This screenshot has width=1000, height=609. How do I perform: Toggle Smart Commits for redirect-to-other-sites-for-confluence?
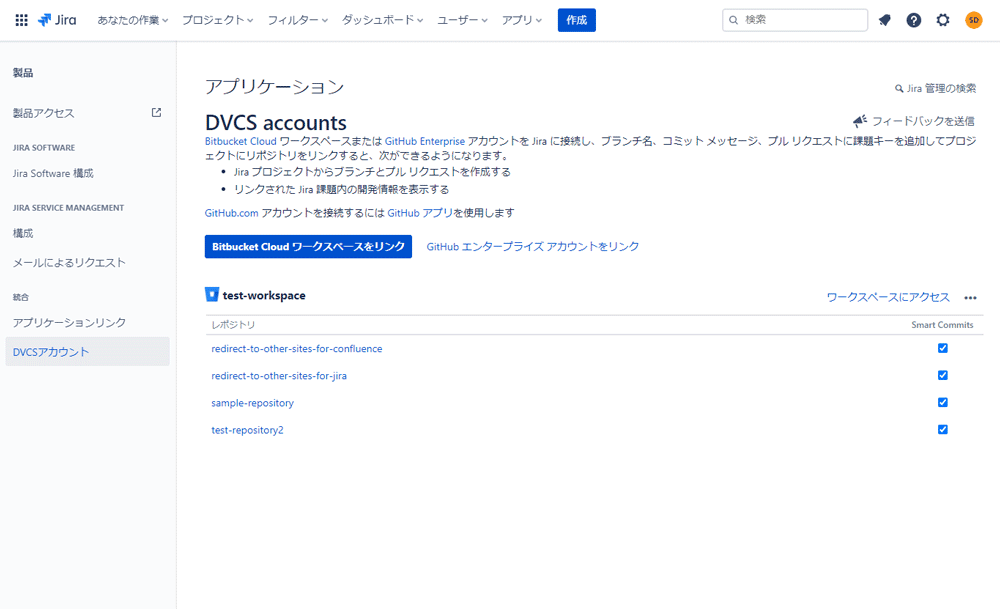943,348
